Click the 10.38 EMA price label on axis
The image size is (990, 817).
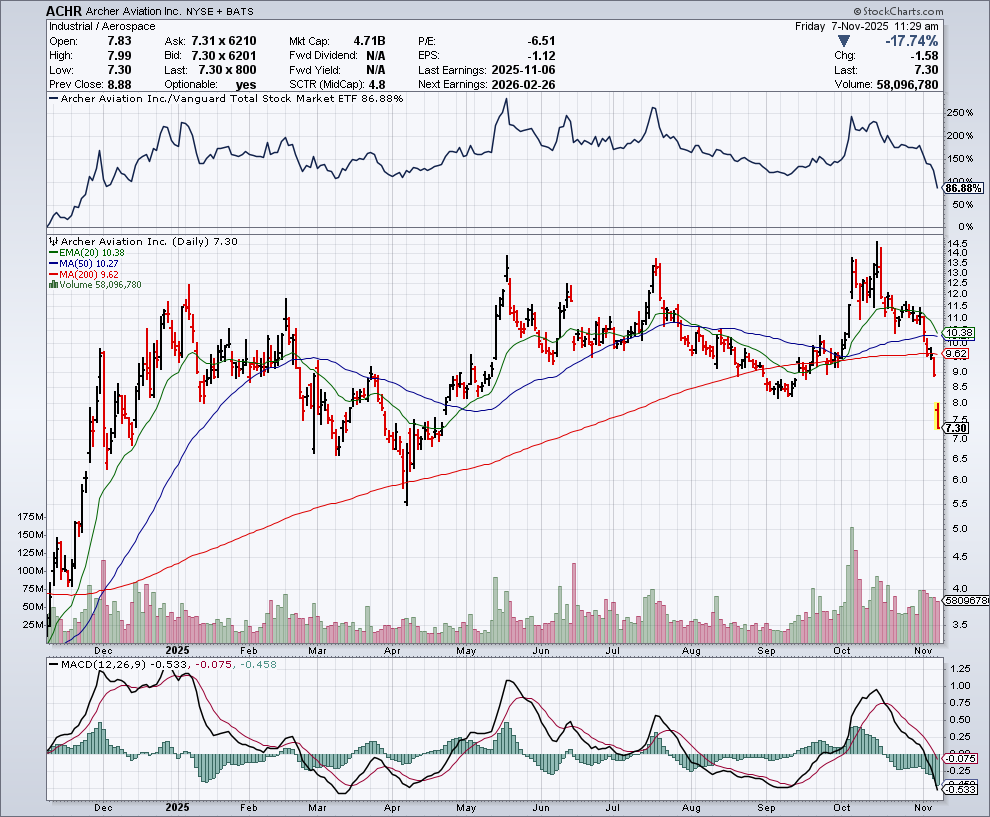coord(959,332)
